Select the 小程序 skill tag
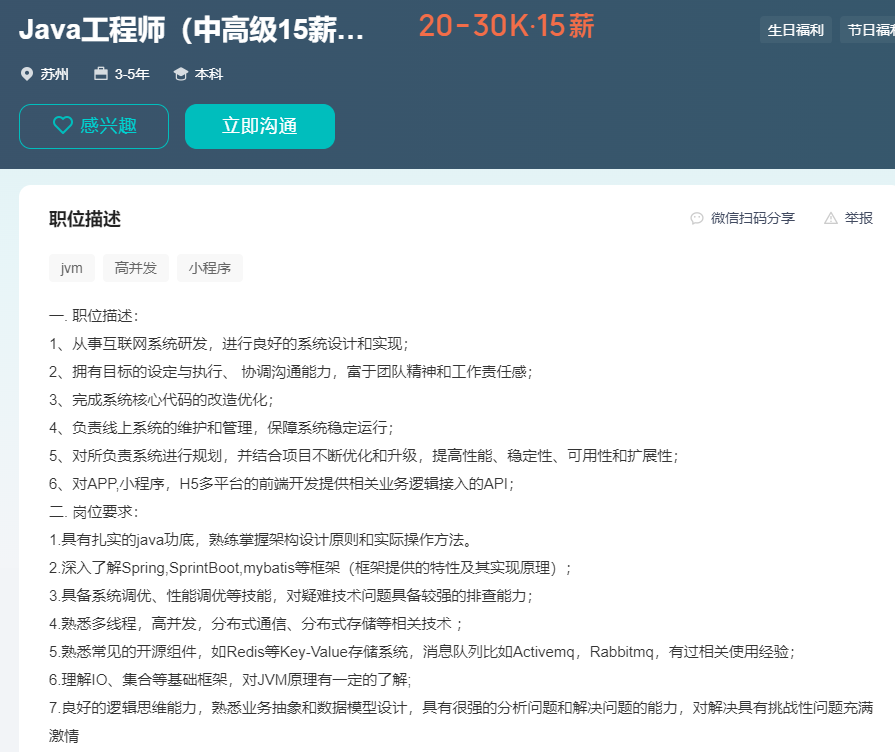 tap(210, 268)
